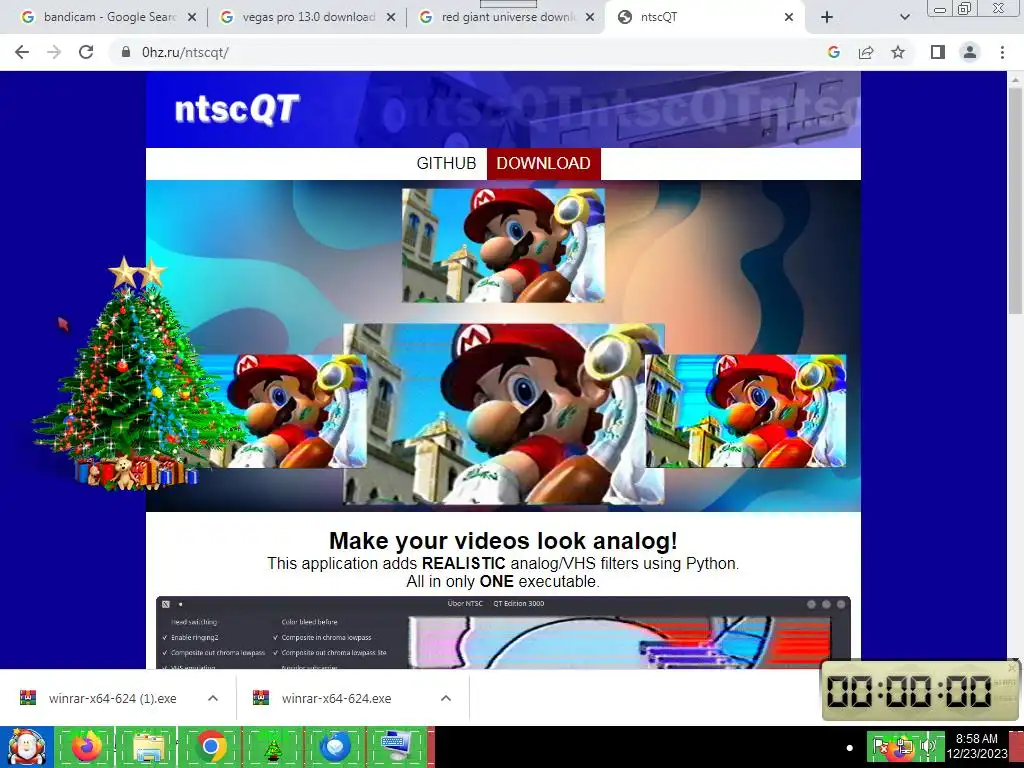
Task: Open the Santa Start button
Action: (26, 747)
